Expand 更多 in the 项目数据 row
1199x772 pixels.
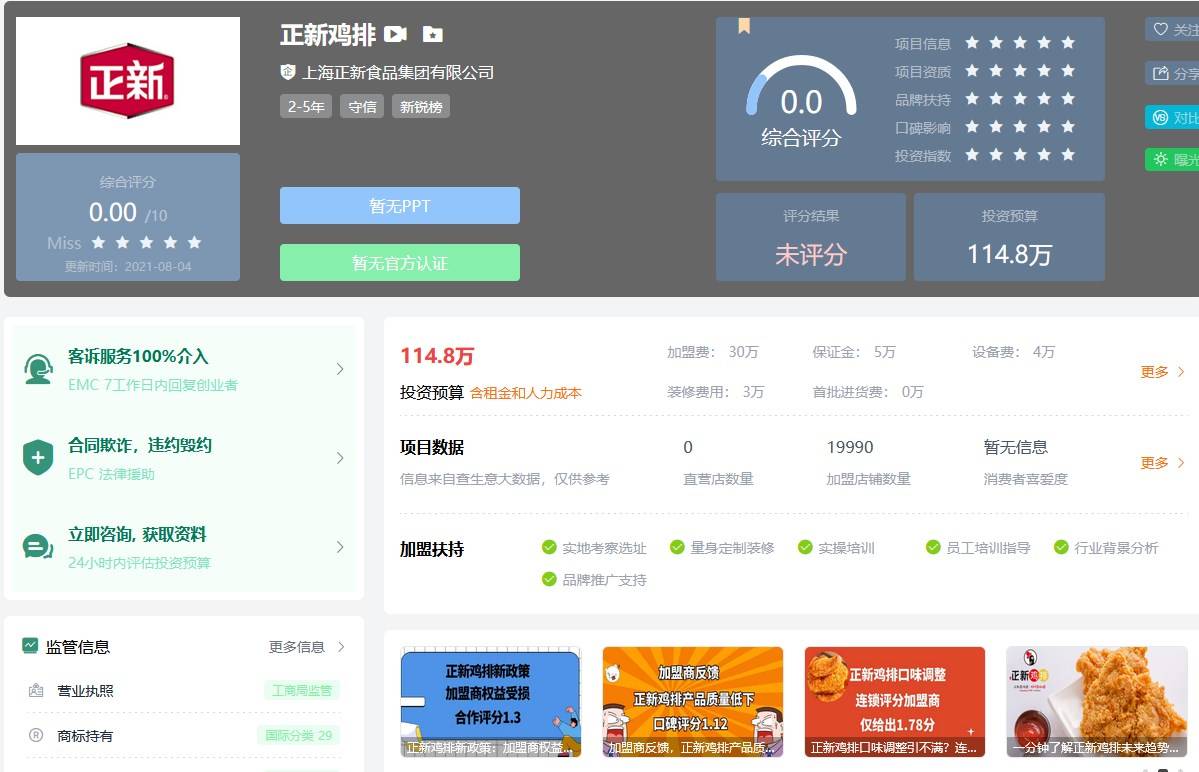(x=1162, y=463)
